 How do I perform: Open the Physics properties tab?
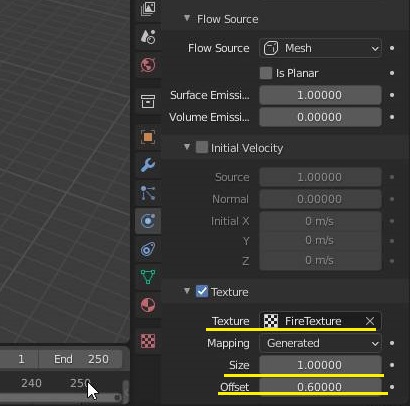pyautogui.click(x=148, y=221)
